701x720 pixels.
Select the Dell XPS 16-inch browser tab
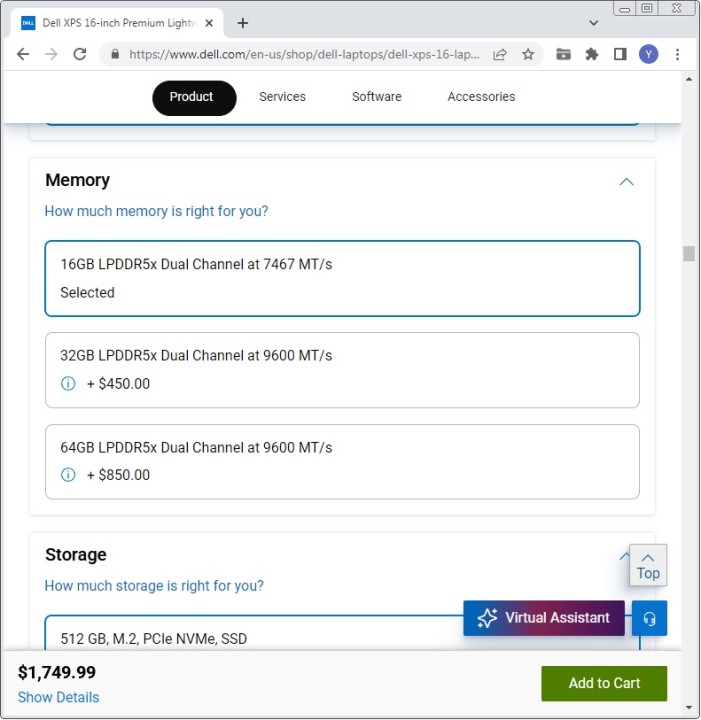click(118, 23)
